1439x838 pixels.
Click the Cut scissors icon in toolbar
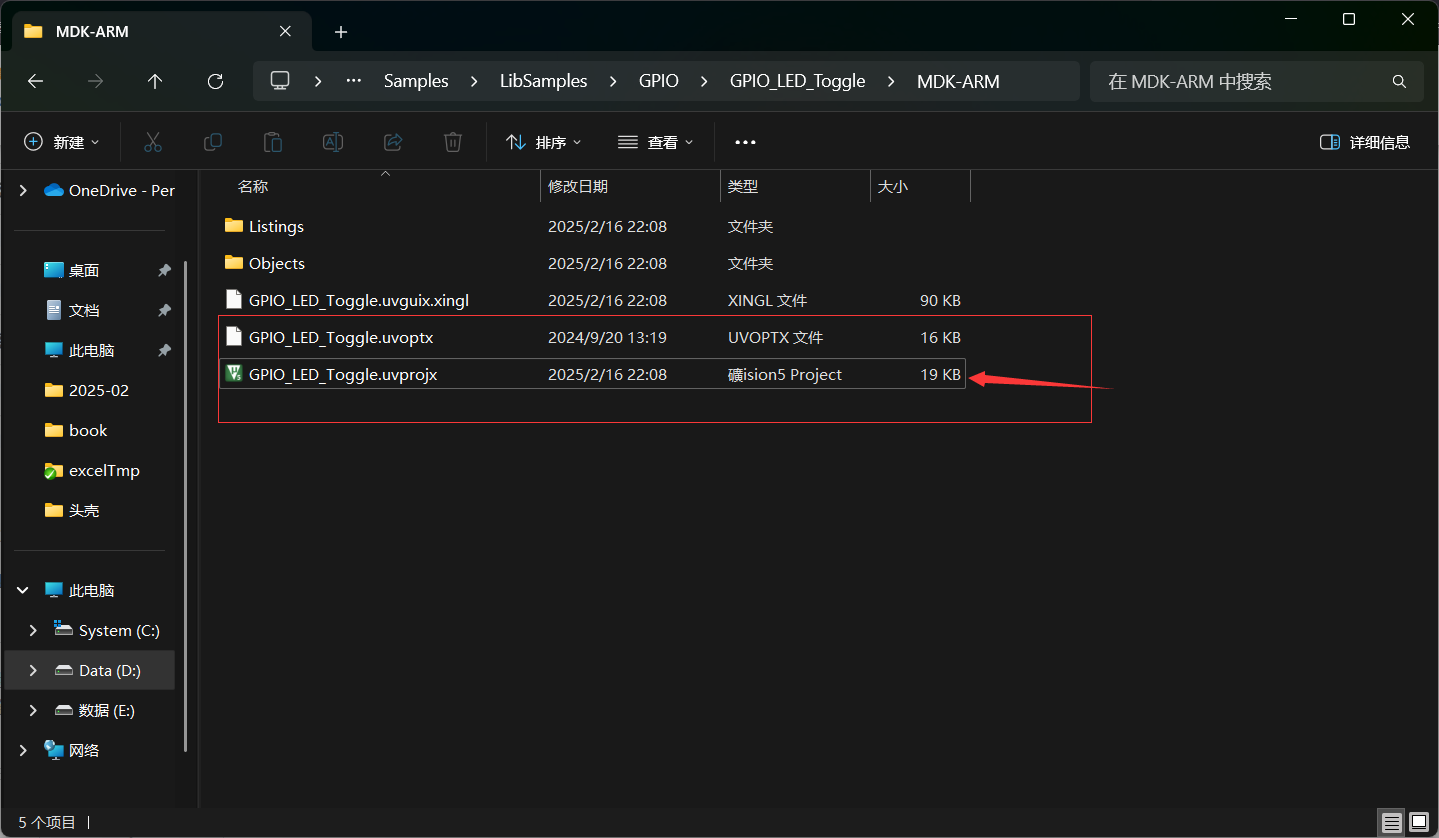click(152, 142)
